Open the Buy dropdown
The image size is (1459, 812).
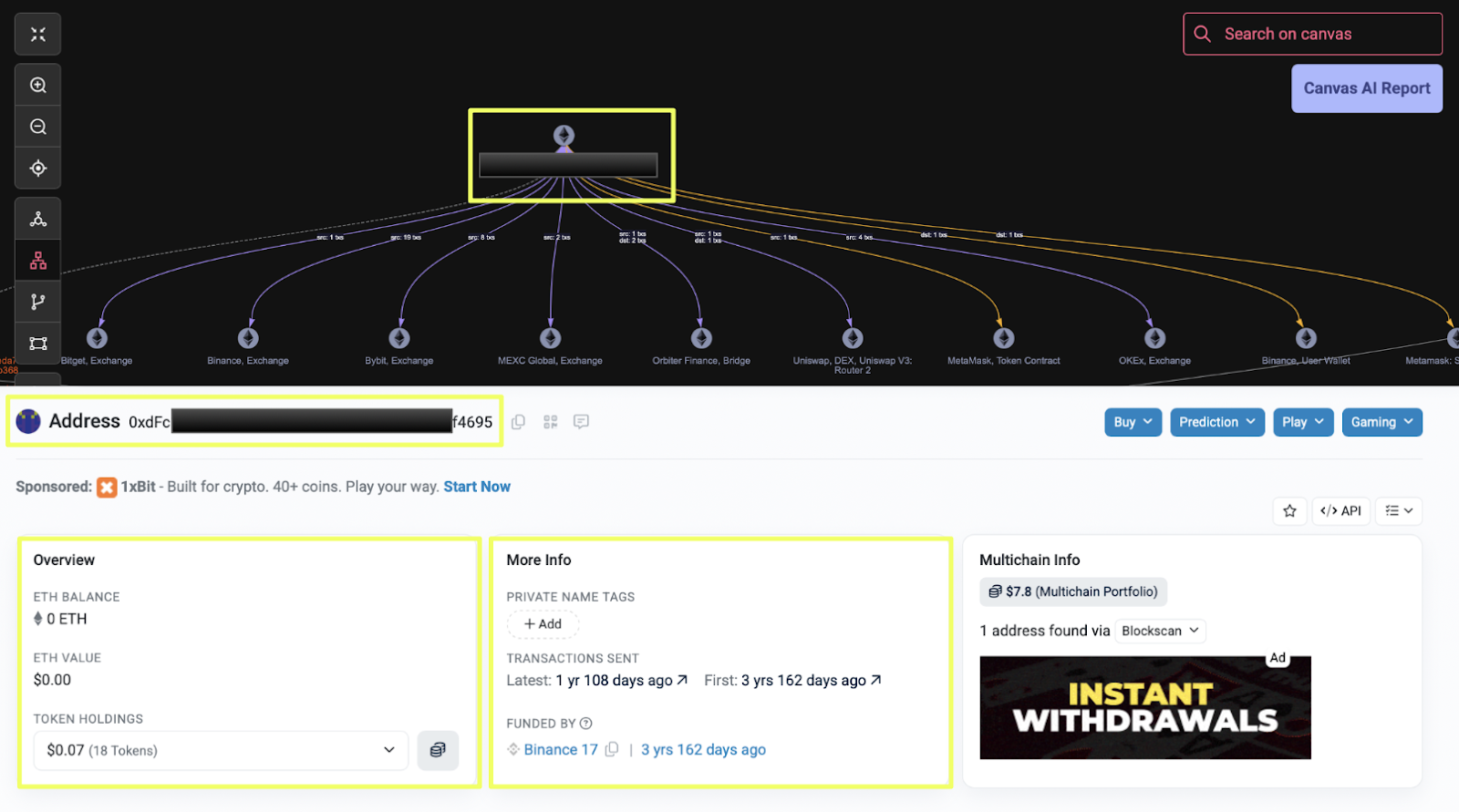1133,422
